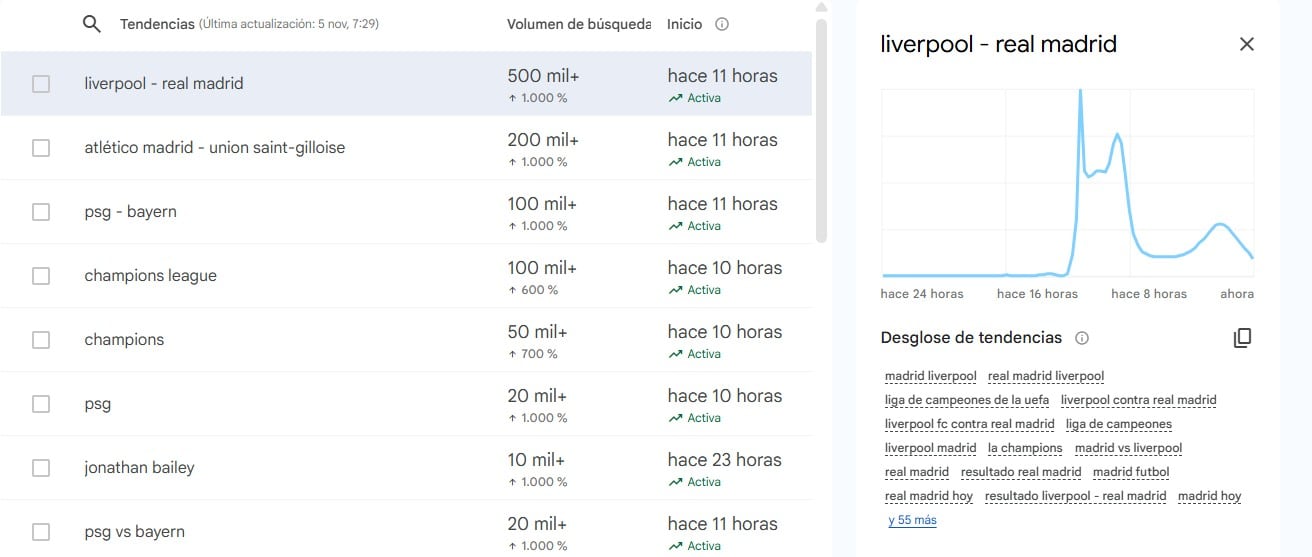The image size is (1312, 557).
Task: Click the Activa trend icon for jonathan bailey
Action: [676, 482]
